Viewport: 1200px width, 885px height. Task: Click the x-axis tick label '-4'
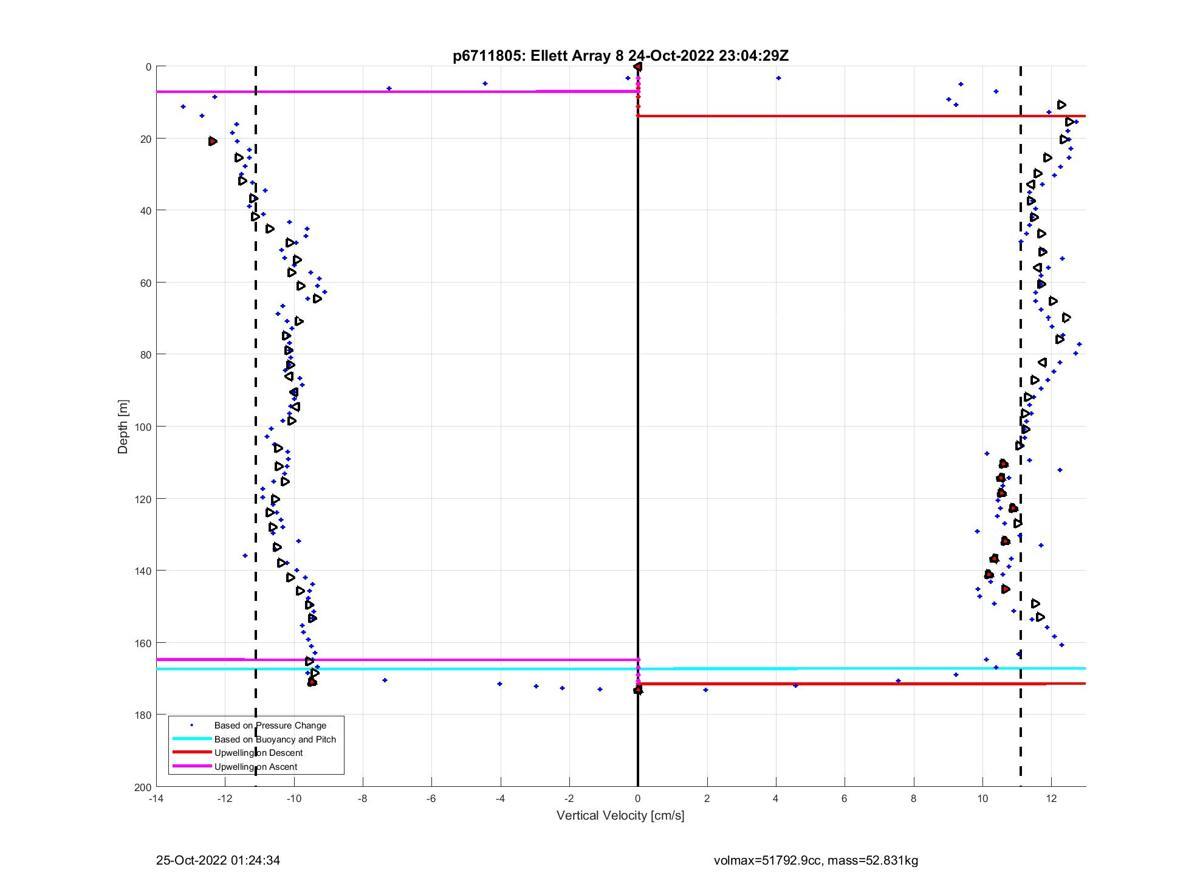coord(500,799)
